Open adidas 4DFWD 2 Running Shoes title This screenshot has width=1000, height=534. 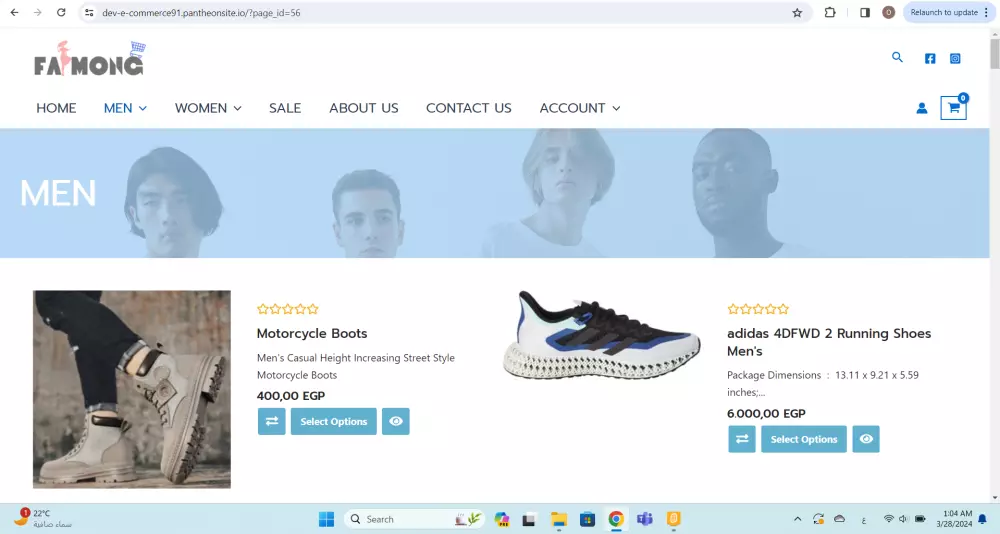[x=829, y=342]
